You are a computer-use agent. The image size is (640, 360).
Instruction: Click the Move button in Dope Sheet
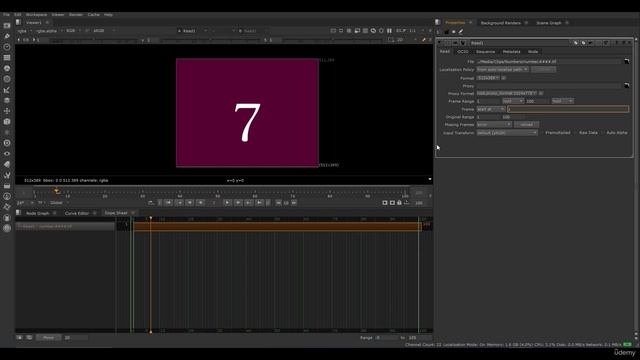point(48,338)
